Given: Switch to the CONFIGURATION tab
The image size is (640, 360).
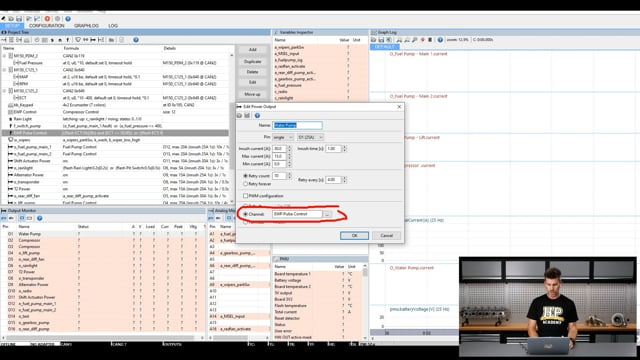Looking at the screenshot, I should pyautogui.click(x=47, y=26).
